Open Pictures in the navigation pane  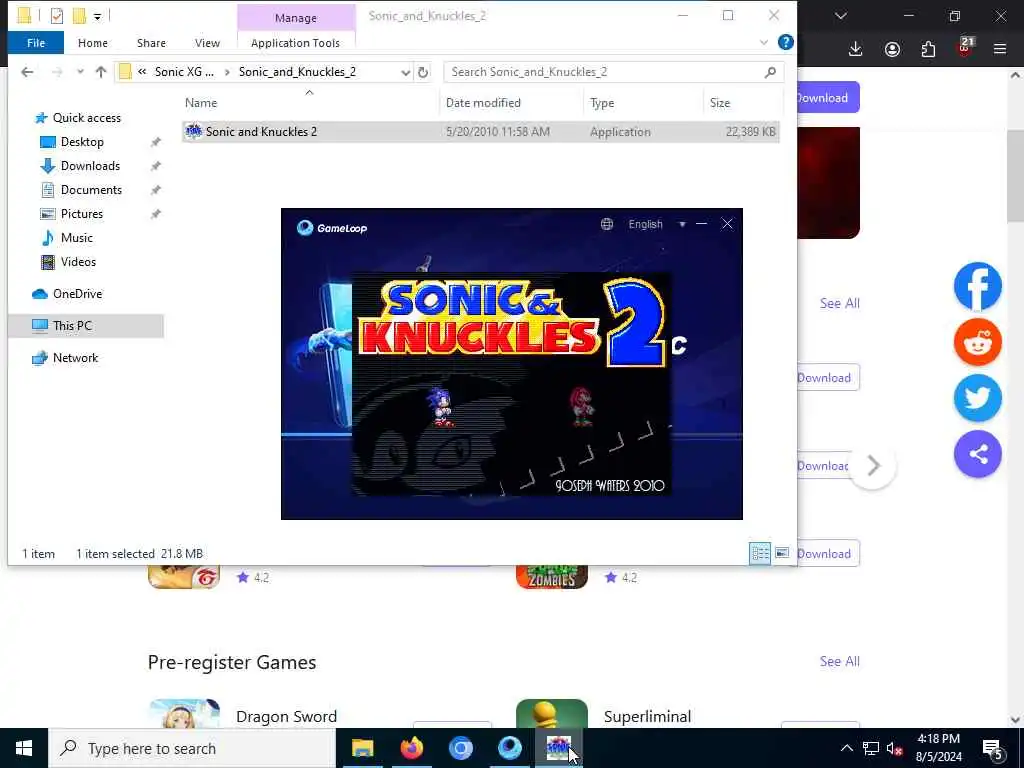click(82, 214)
